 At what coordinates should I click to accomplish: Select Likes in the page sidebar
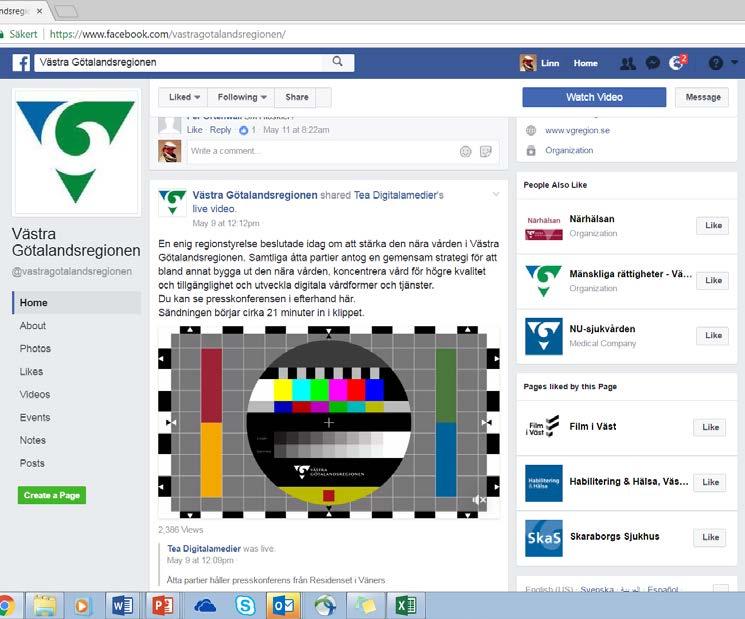[x=31, y=372]
